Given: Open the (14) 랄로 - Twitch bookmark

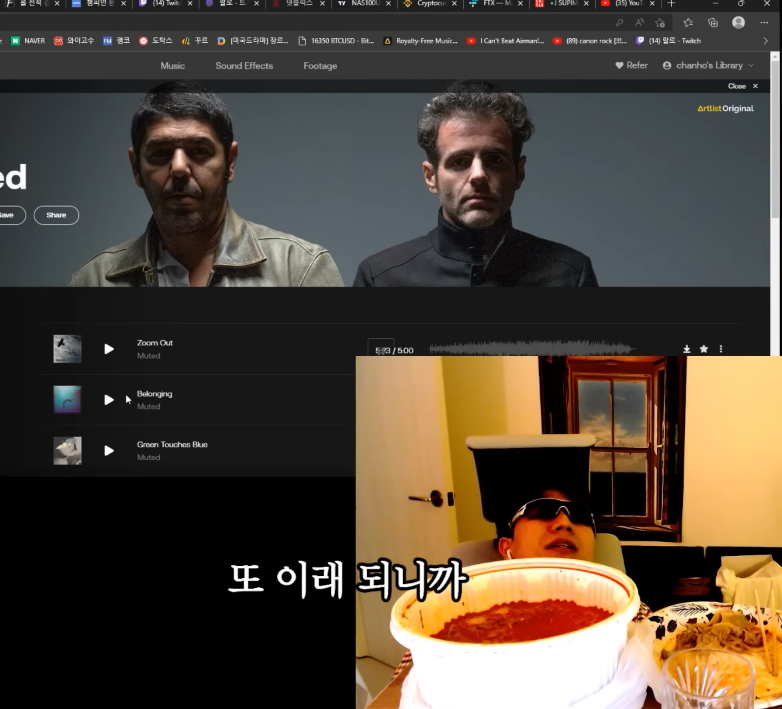Looking at the screenshot, I should tap(669, 41).
